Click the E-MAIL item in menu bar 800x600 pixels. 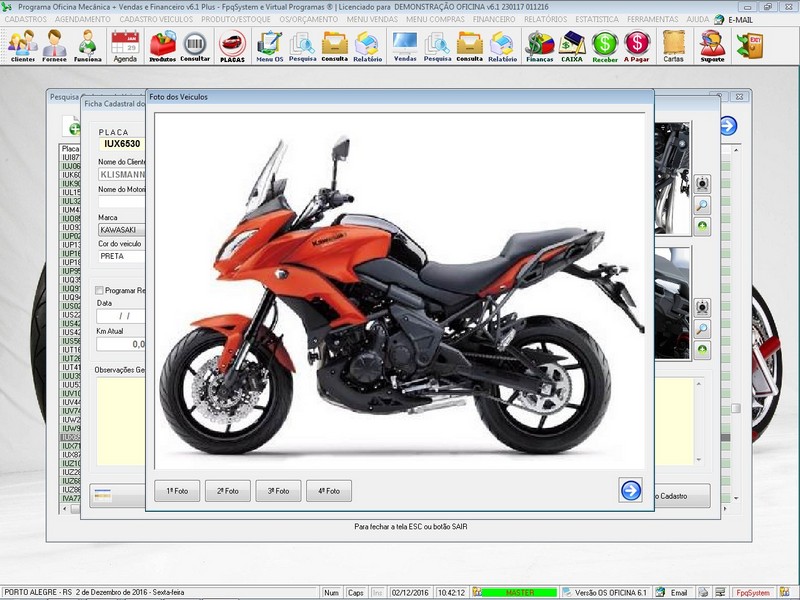pyautogui.click(x=735, y=19)
